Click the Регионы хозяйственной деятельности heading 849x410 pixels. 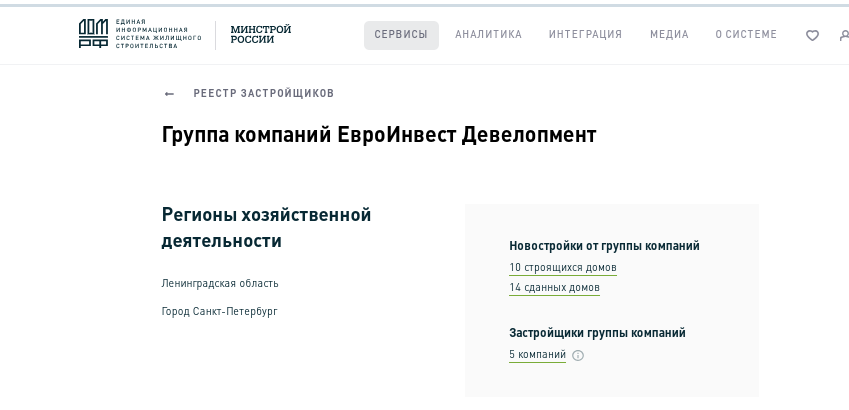[x=266, y=227]
